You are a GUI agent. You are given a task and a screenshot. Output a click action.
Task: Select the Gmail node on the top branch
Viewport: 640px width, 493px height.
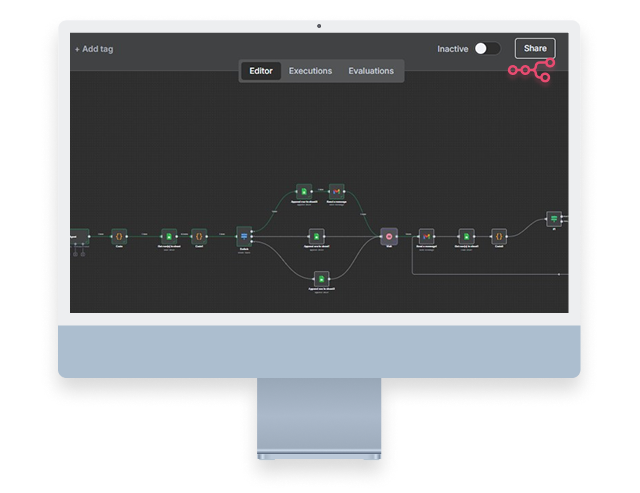click(x=337, y=189)
